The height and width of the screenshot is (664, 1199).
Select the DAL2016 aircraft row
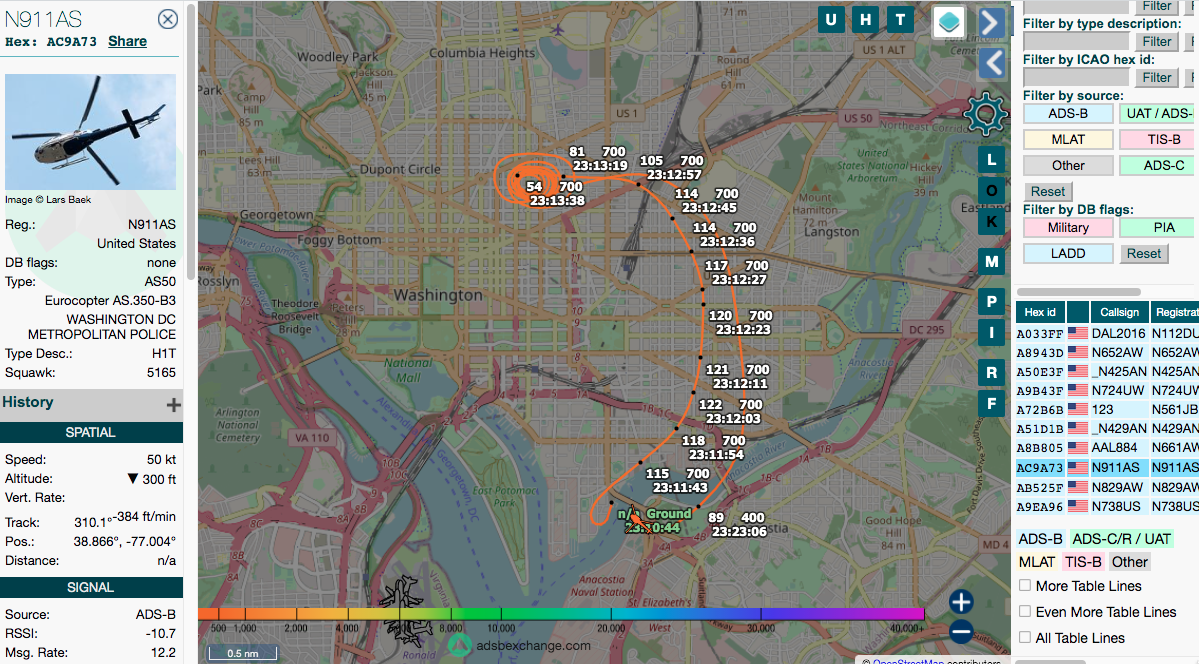click(1107, 334)
